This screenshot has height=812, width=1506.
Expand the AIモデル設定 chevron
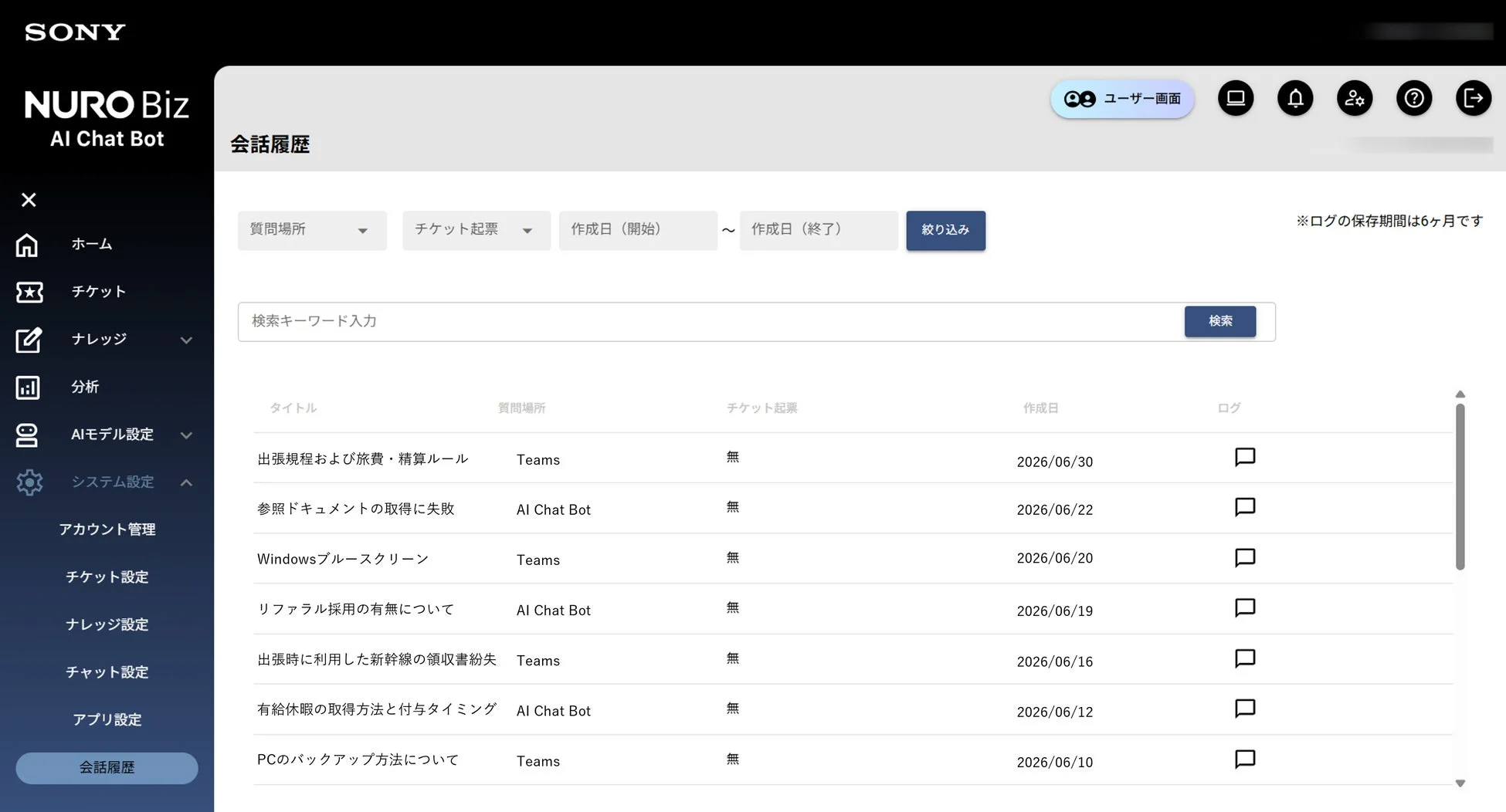(x=186, y=435)
